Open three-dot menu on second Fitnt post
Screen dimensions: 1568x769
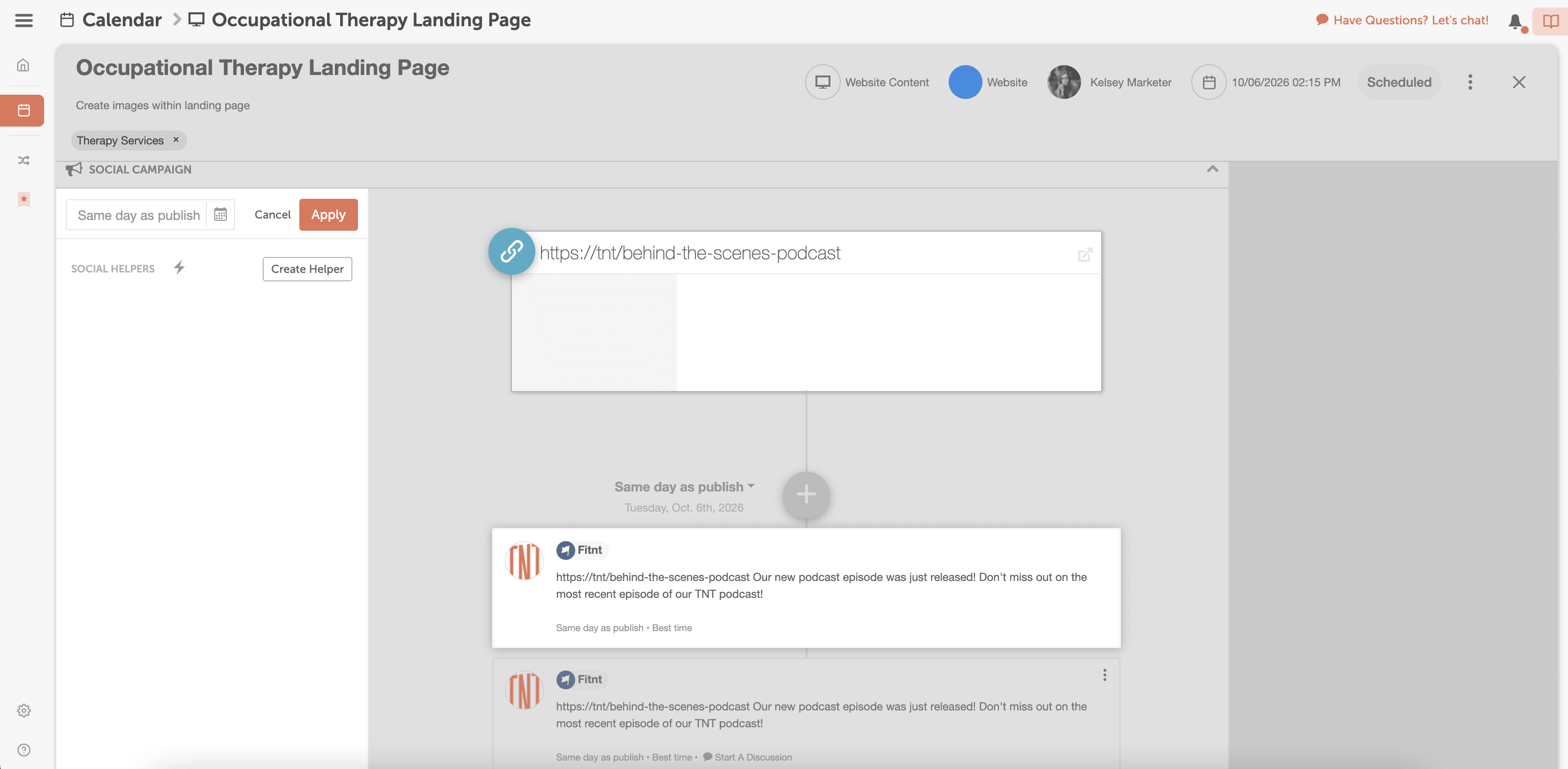(x=1104, y=675)
